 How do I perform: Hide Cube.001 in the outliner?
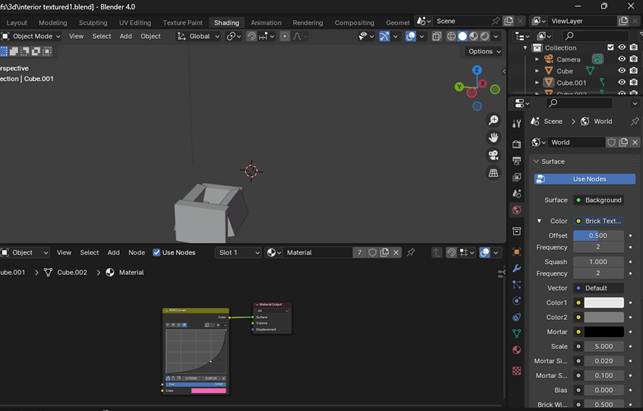pyautogui.click(x=621, y=83)
